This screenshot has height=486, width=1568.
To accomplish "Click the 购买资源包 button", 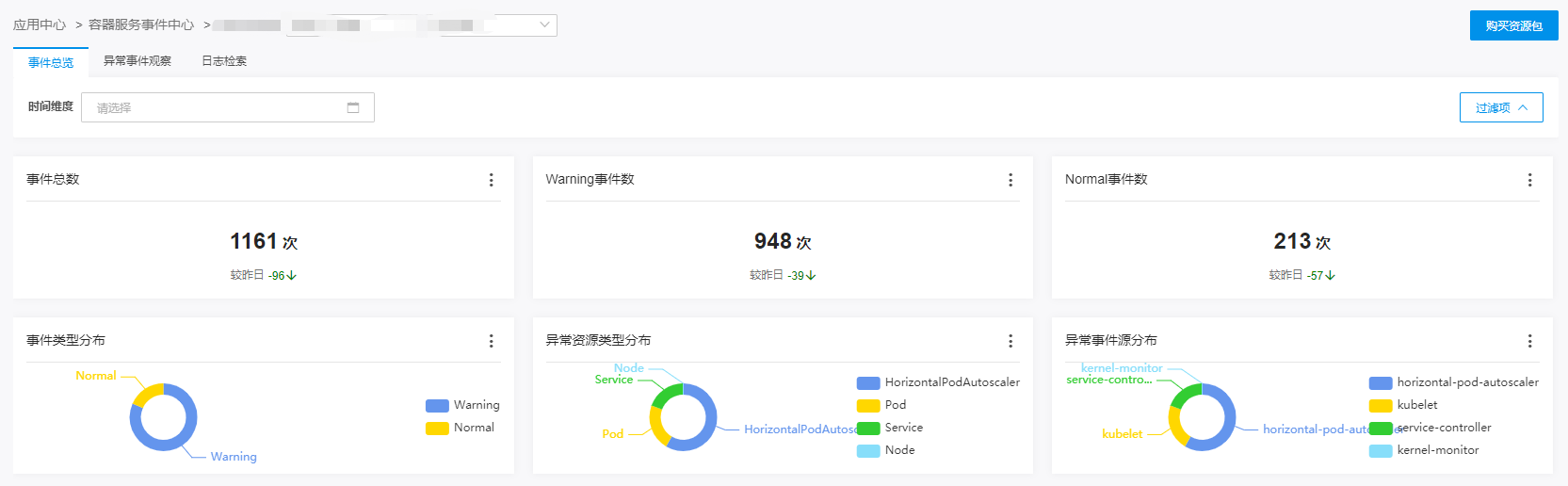I will [x=1513, y=25].
